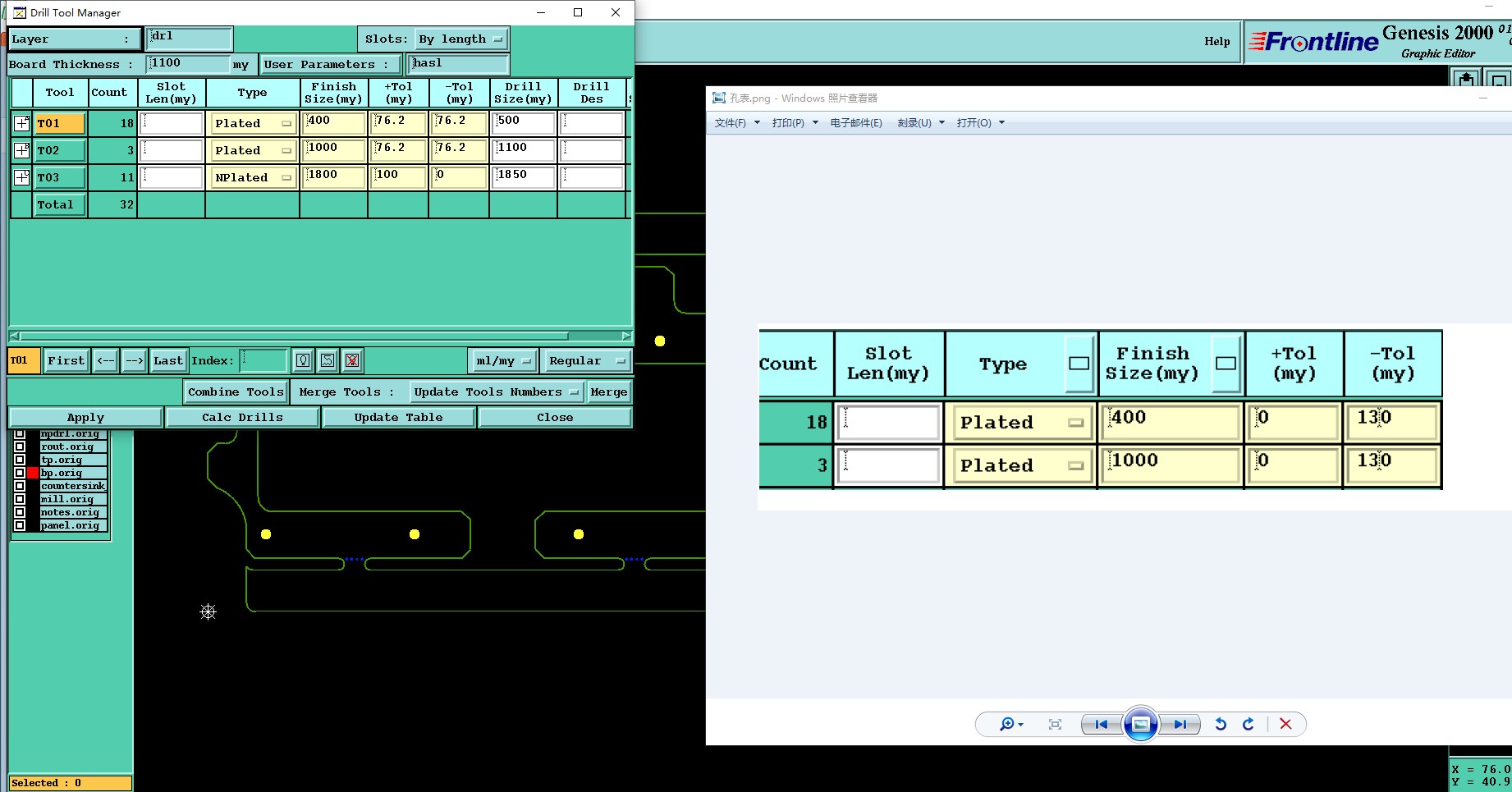The width and height of the screenshot is (1512, 792).
Task: Expand the T03 tool row plus icon
Action: tap(22, 177)
